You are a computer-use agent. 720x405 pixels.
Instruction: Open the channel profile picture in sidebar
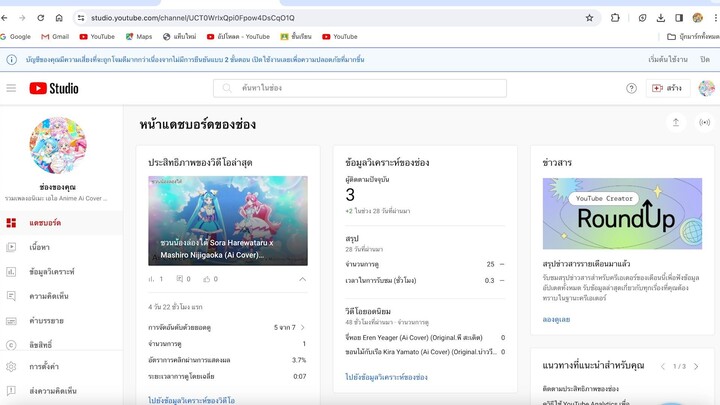coord(58,145)
